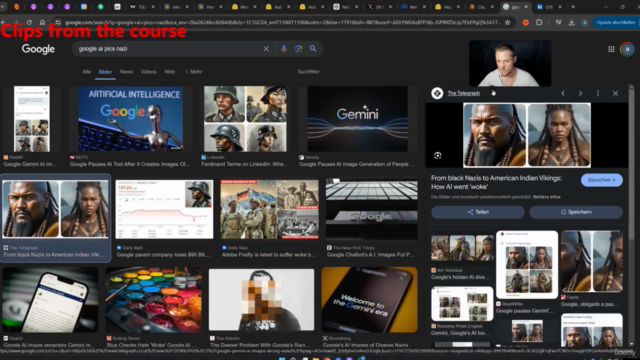Show previous image in preview panel
Viewport: 640px width, 360px height.
563,93
